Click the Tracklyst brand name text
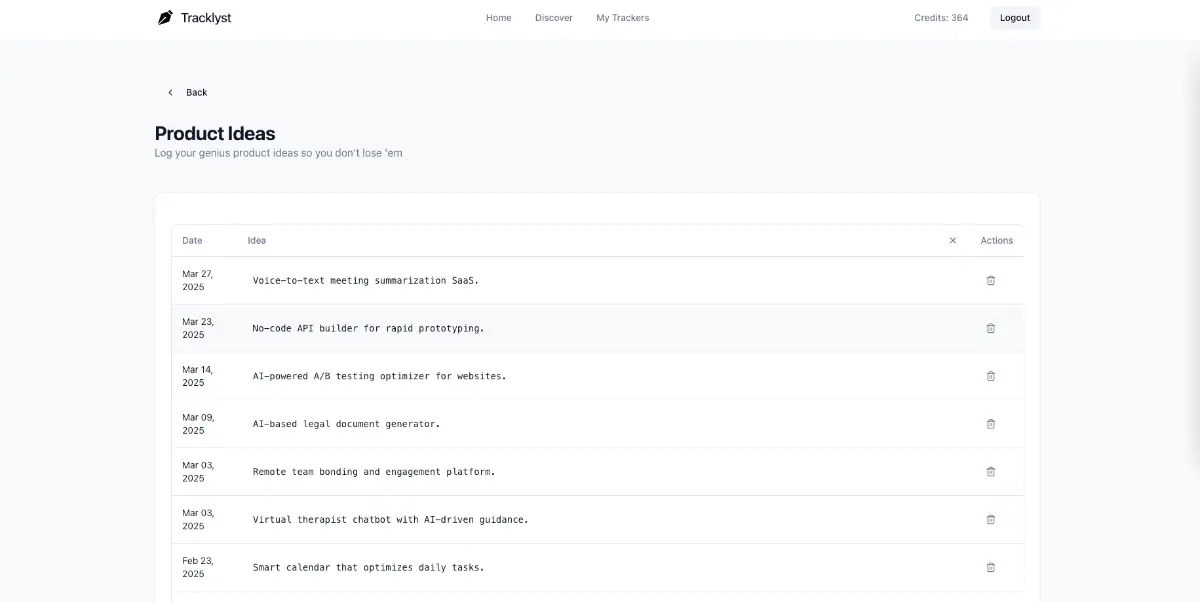This screenshot has width=1200, height=602. [x=205, y=17]
